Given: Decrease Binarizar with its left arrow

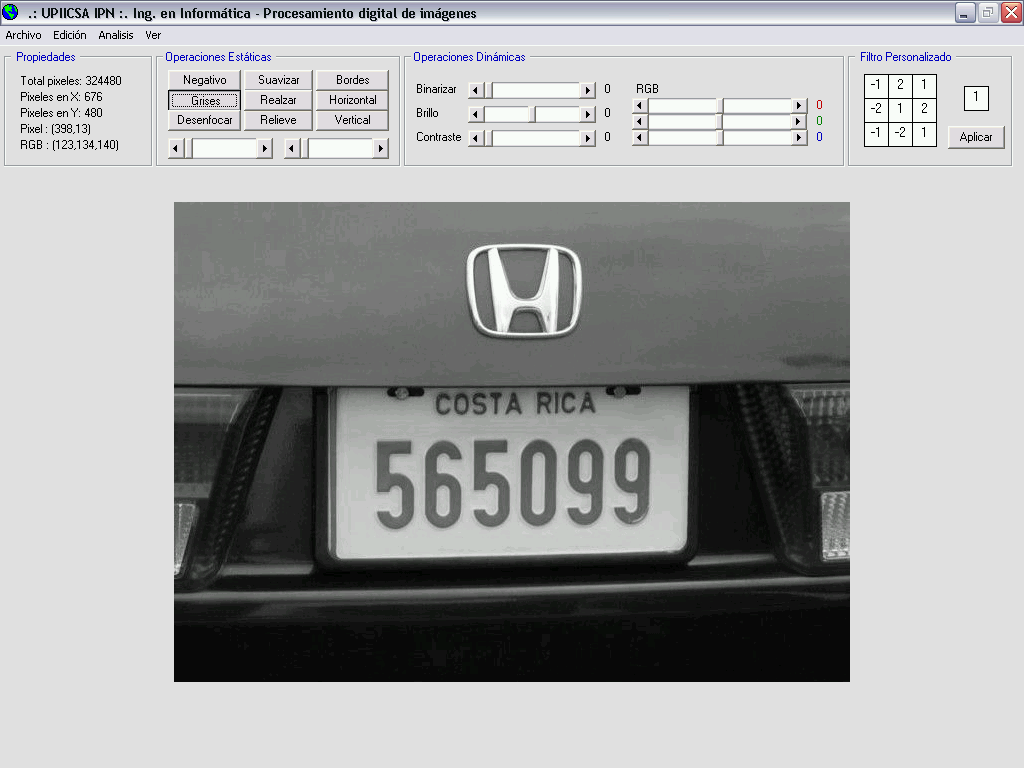Looking at the screenshot, I should (x=475, y=90).
